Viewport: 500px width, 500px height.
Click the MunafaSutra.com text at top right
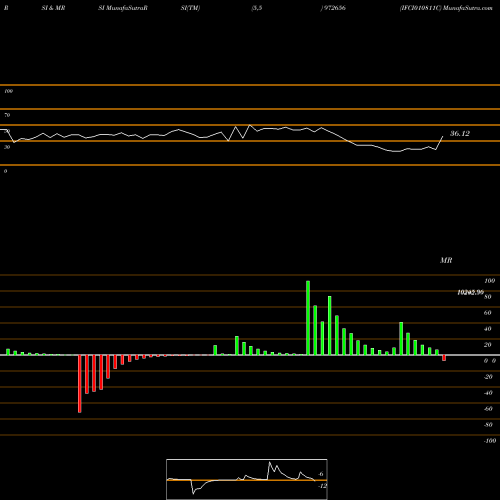coord(468,8)
